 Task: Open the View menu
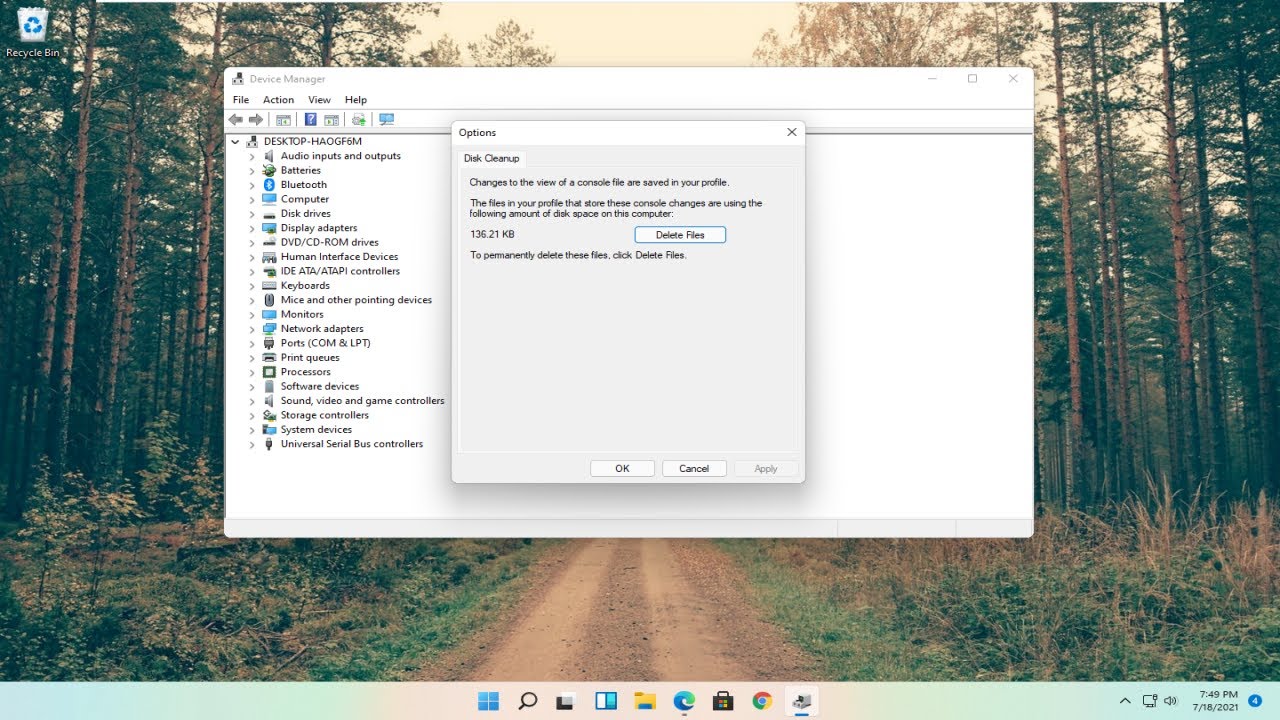[319, 100]
